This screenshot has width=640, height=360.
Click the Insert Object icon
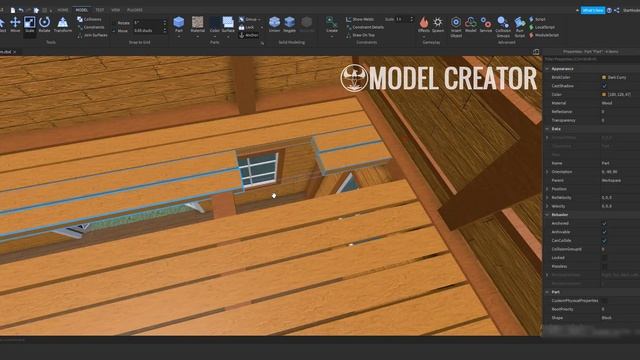[x=456, y=22]
